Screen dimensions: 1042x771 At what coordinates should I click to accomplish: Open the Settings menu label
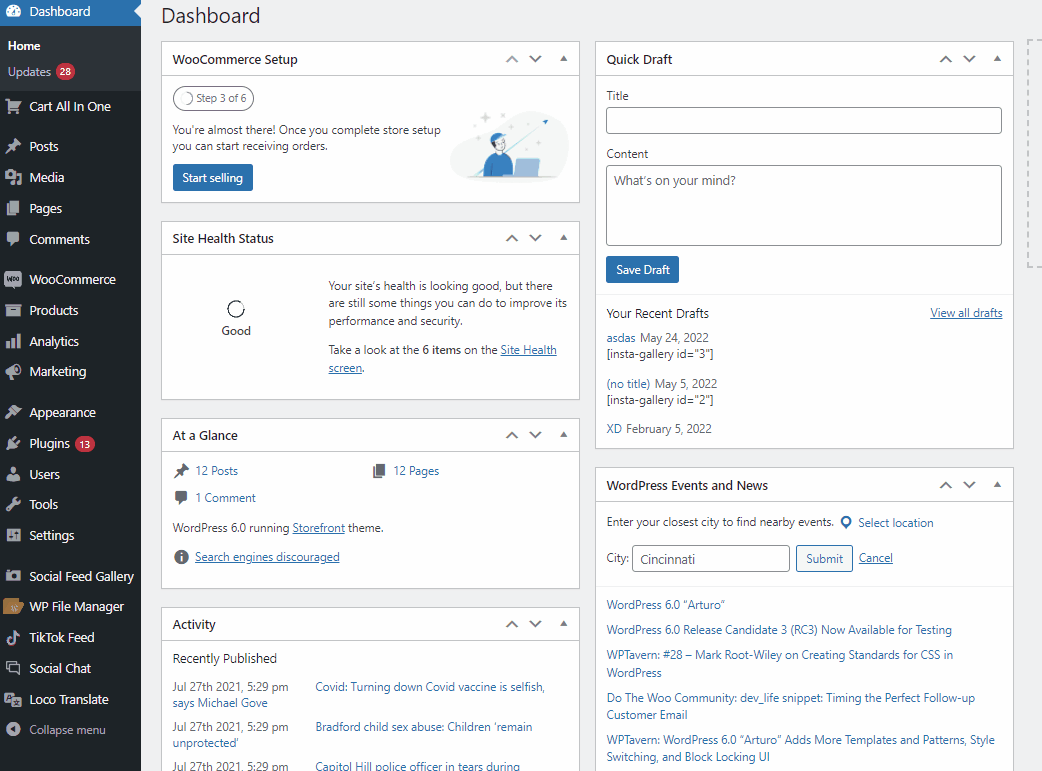tap(52, 536)
